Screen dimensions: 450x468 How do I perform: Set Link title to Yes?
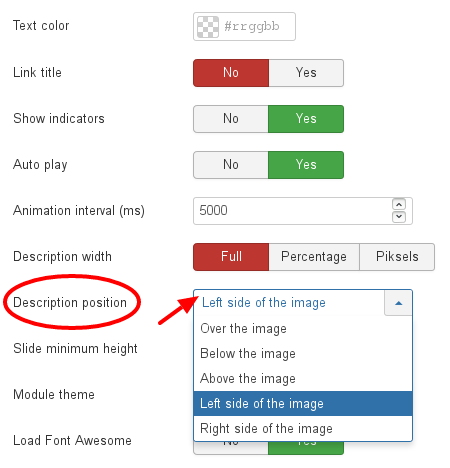click(x=306, y=73)
